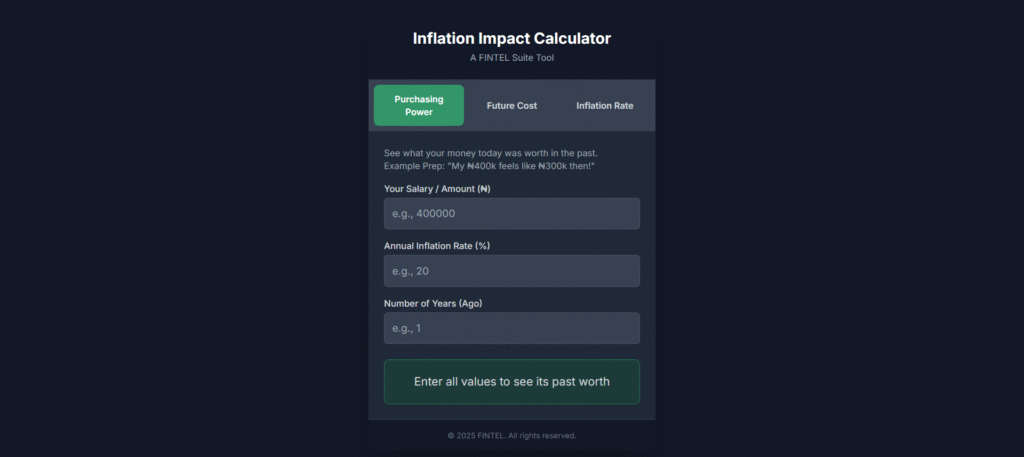The width and height of the screenshot is (1024, 457).
Task: Click the "A FINTEL Suite Tool" subtitle
Action: click(512, 58)
